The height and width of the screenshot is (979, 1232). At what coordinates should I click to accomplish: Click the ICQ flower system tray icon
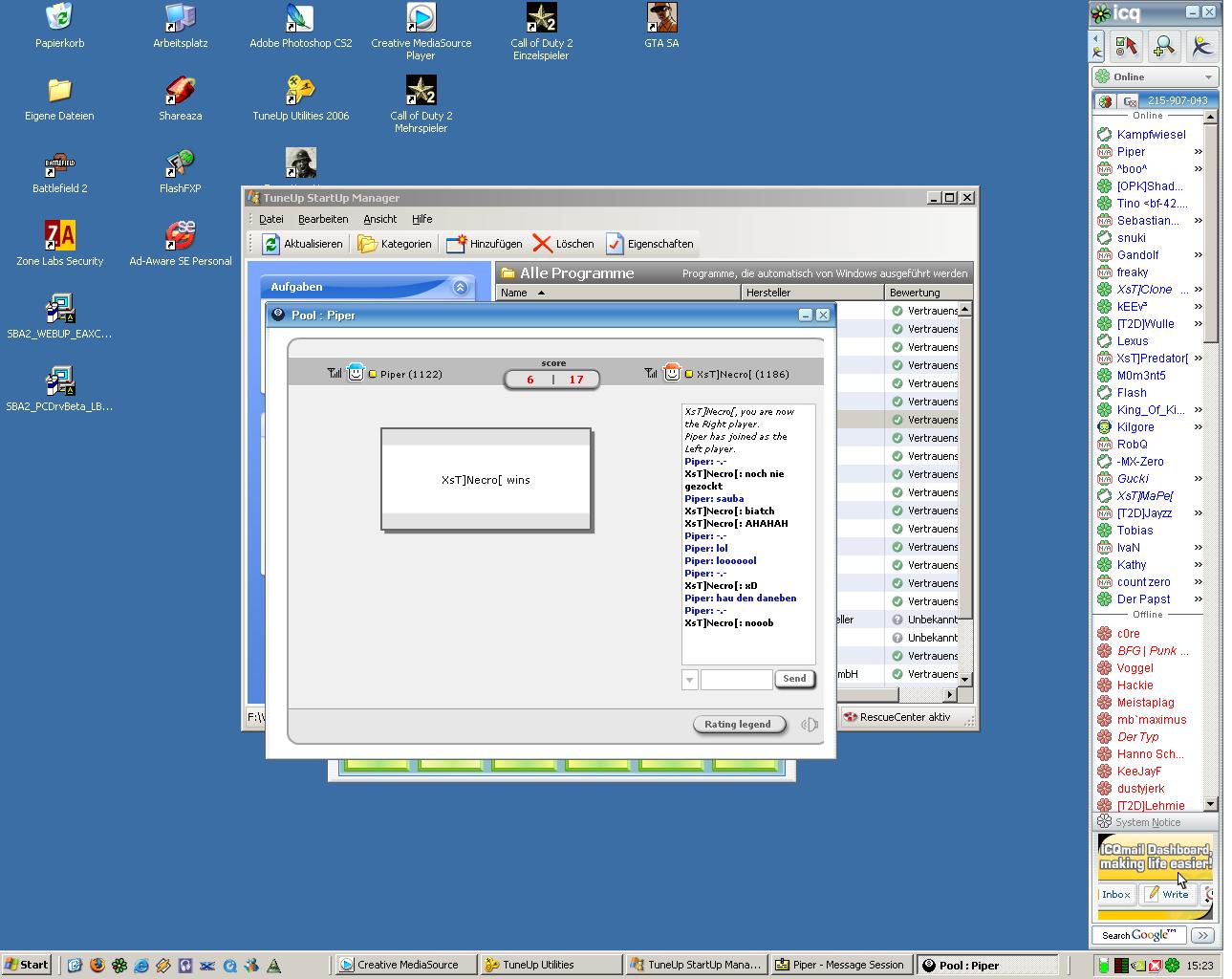(x=1172, y=966)
